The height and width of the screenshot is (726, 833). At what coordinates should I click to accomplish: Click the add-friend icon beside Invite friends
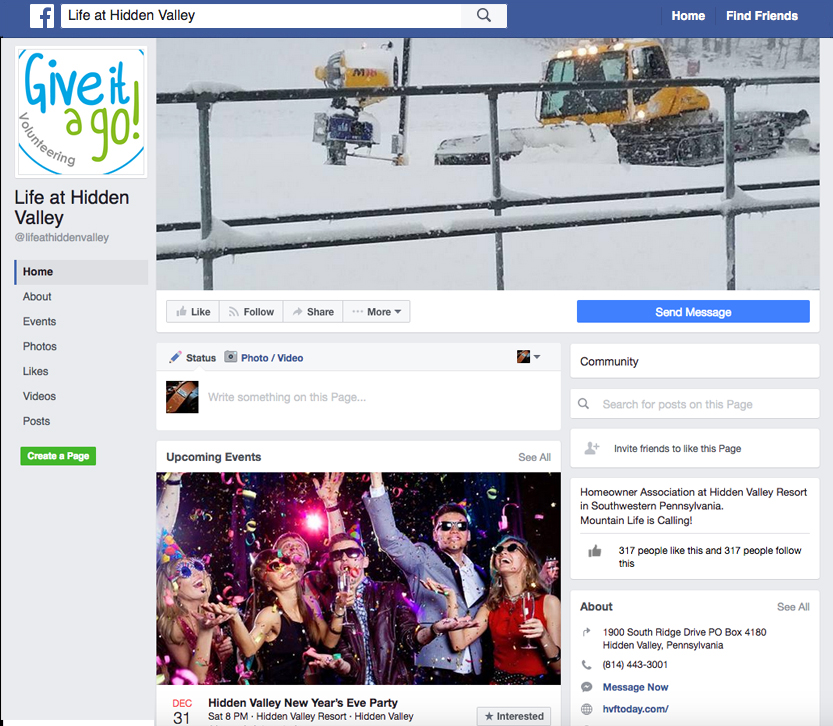(592, 448)
